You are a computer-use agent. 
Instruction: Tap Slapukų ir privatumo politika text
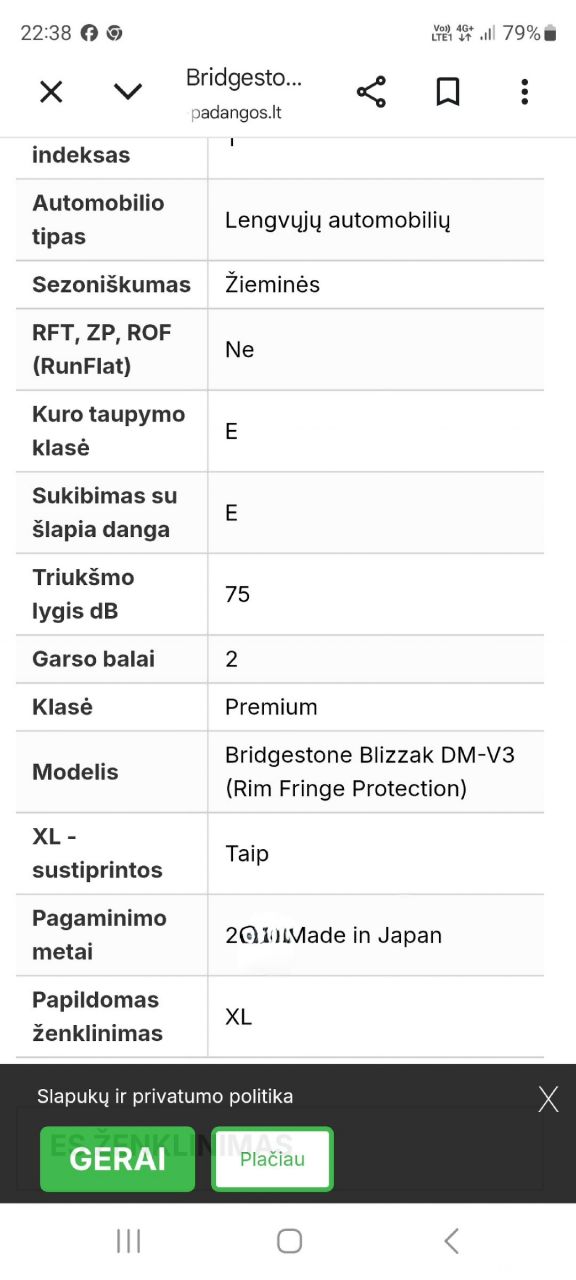(x=166, y=1096)
